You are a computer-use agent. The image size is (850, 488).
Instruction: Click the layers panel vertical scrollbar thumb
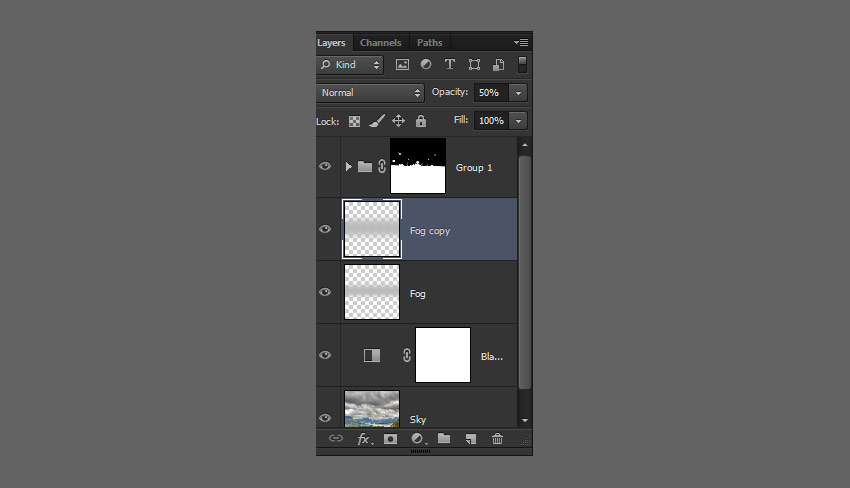point(525,273)
